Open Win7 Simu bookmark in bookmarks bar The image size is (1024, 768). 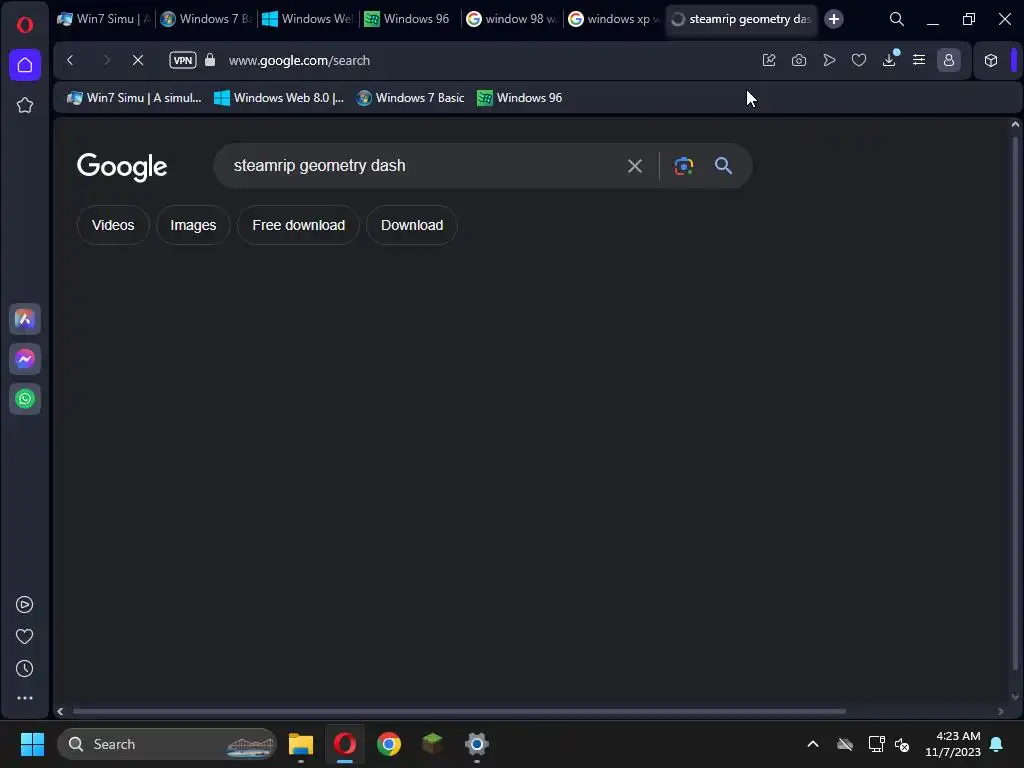pos(135,98)
